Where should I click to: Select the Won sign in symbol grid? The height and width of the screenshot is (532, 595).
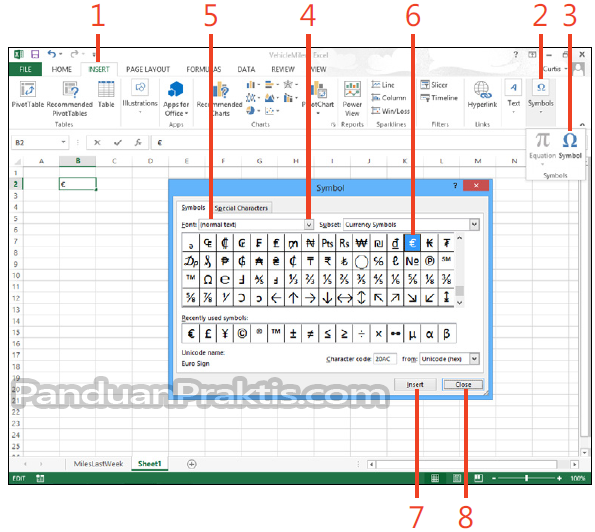(361, 243)
